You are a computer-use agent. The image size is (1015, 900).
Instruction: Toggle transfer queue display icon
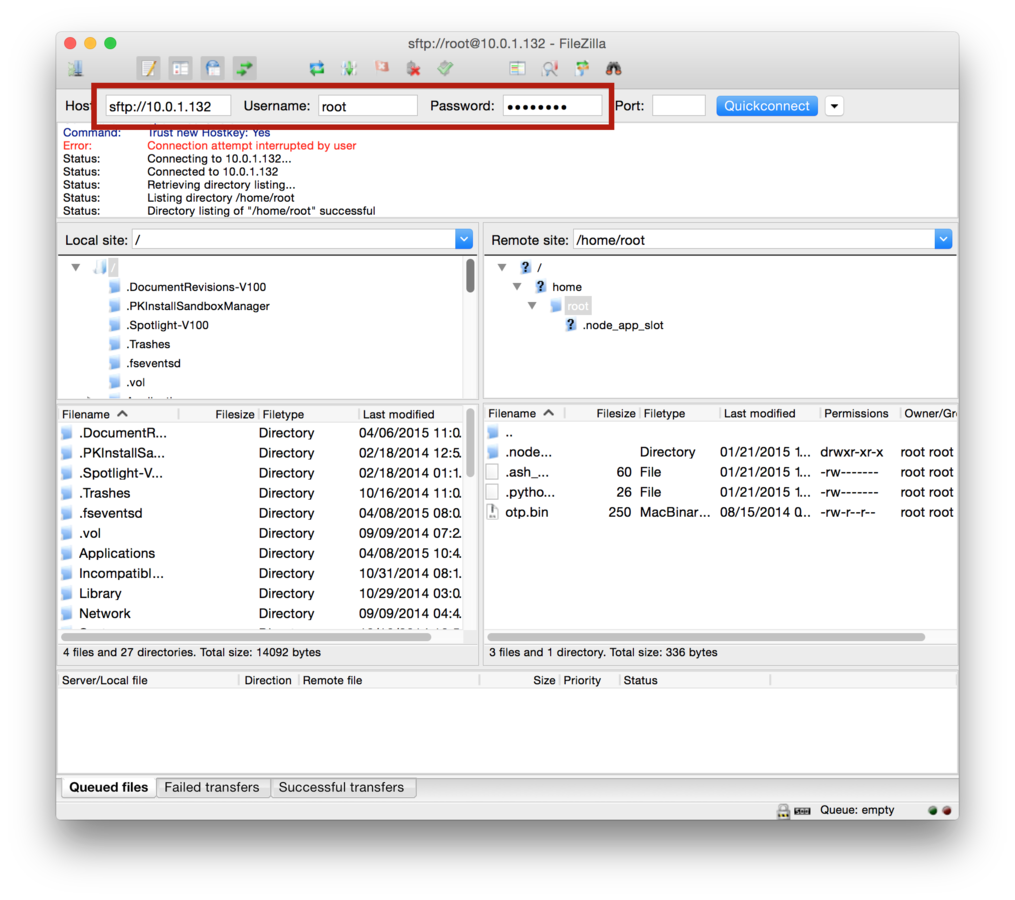point(245,68)
